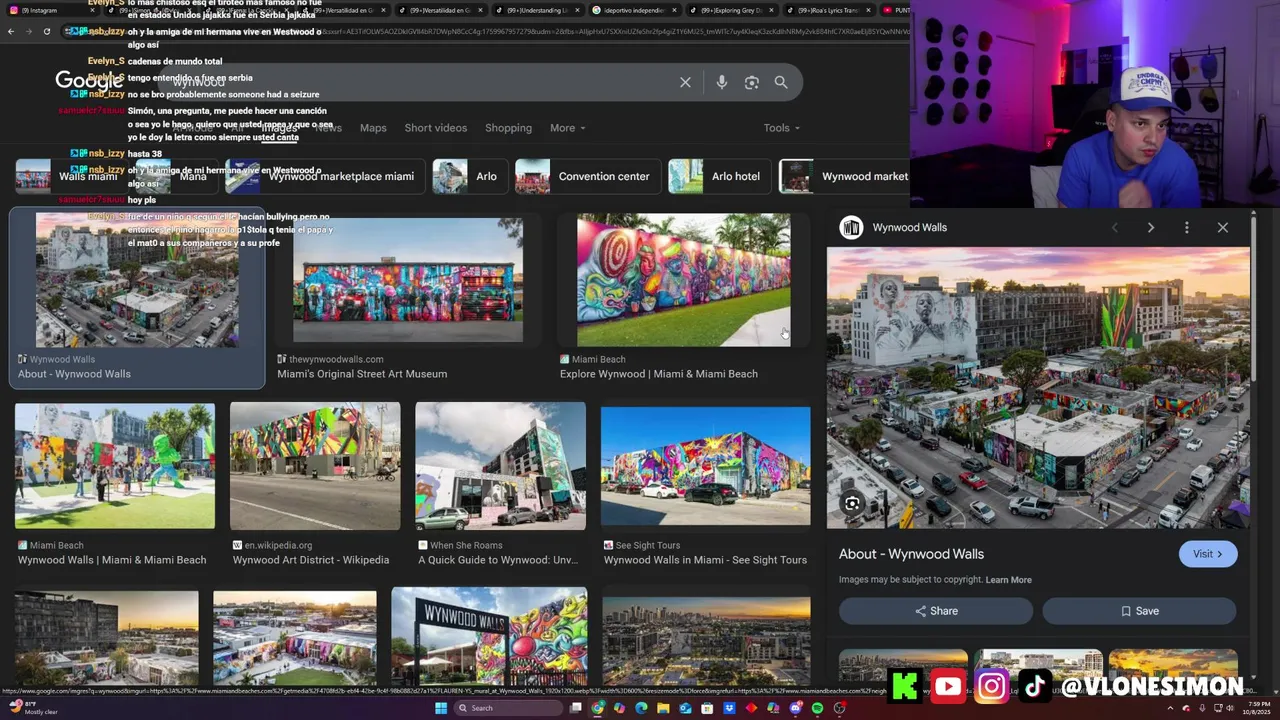The image size is (1280, 720).
Task: Switch to the deportivo independiente browser tab
Action: pyautogui.click(x=634, y=10)
